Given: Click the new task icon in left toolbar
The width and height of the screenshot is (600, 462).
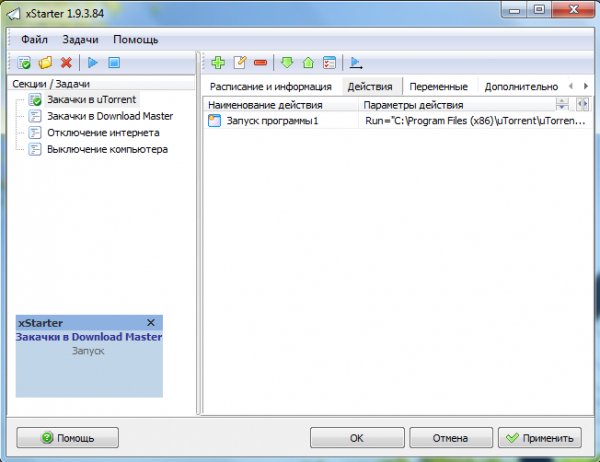Looking at the screenshot, I should 24,62.
